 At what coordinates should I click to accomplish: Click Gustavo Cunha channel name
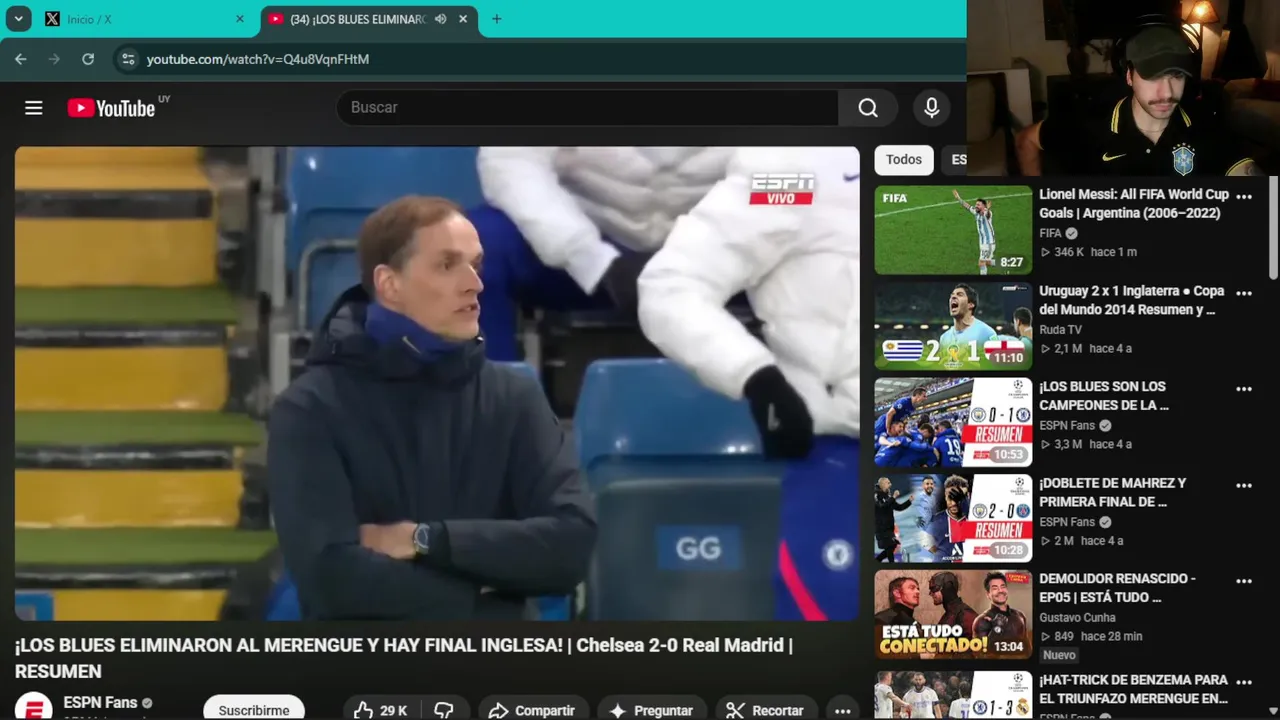pos(1076,617)
